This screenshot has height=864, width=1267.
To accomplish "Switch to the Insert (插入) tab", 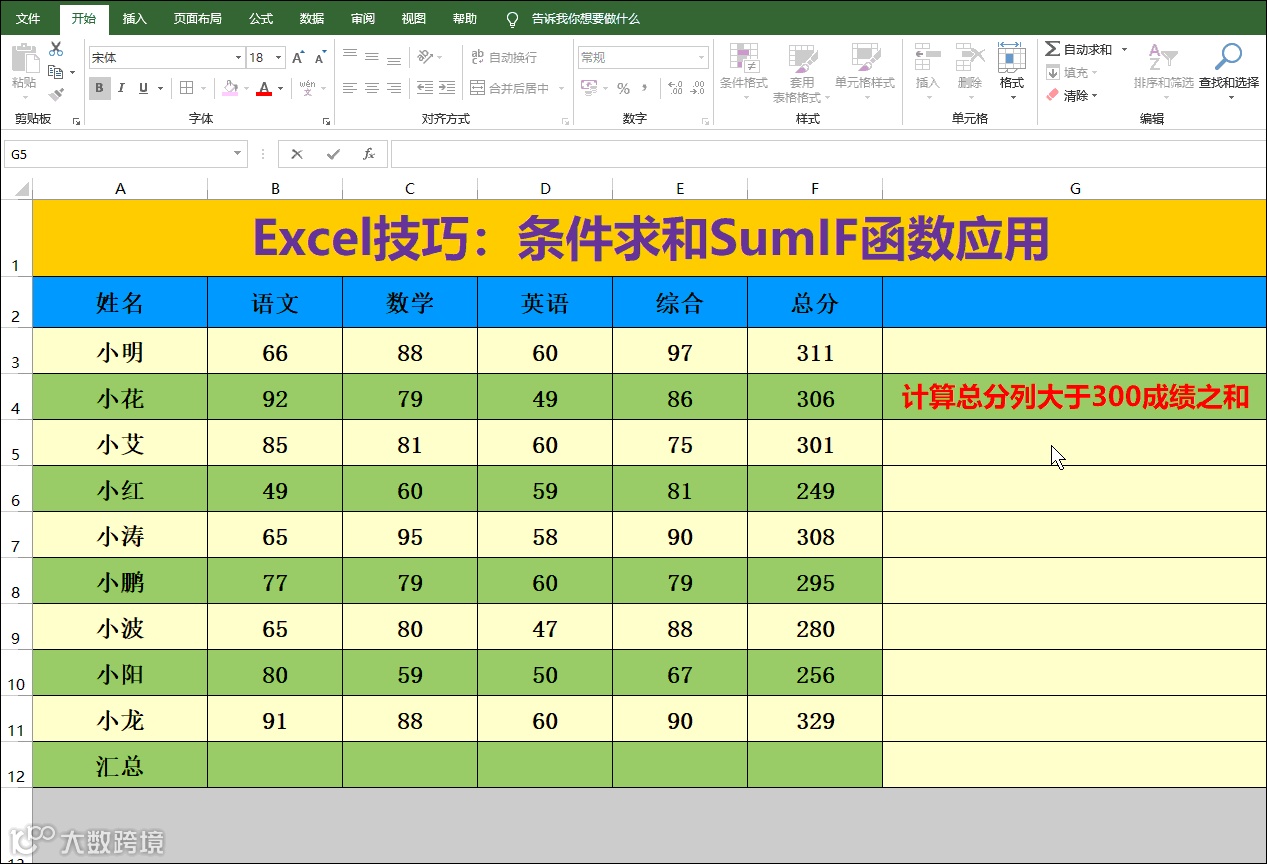I will pyautogui.click(x=134, y=18).
